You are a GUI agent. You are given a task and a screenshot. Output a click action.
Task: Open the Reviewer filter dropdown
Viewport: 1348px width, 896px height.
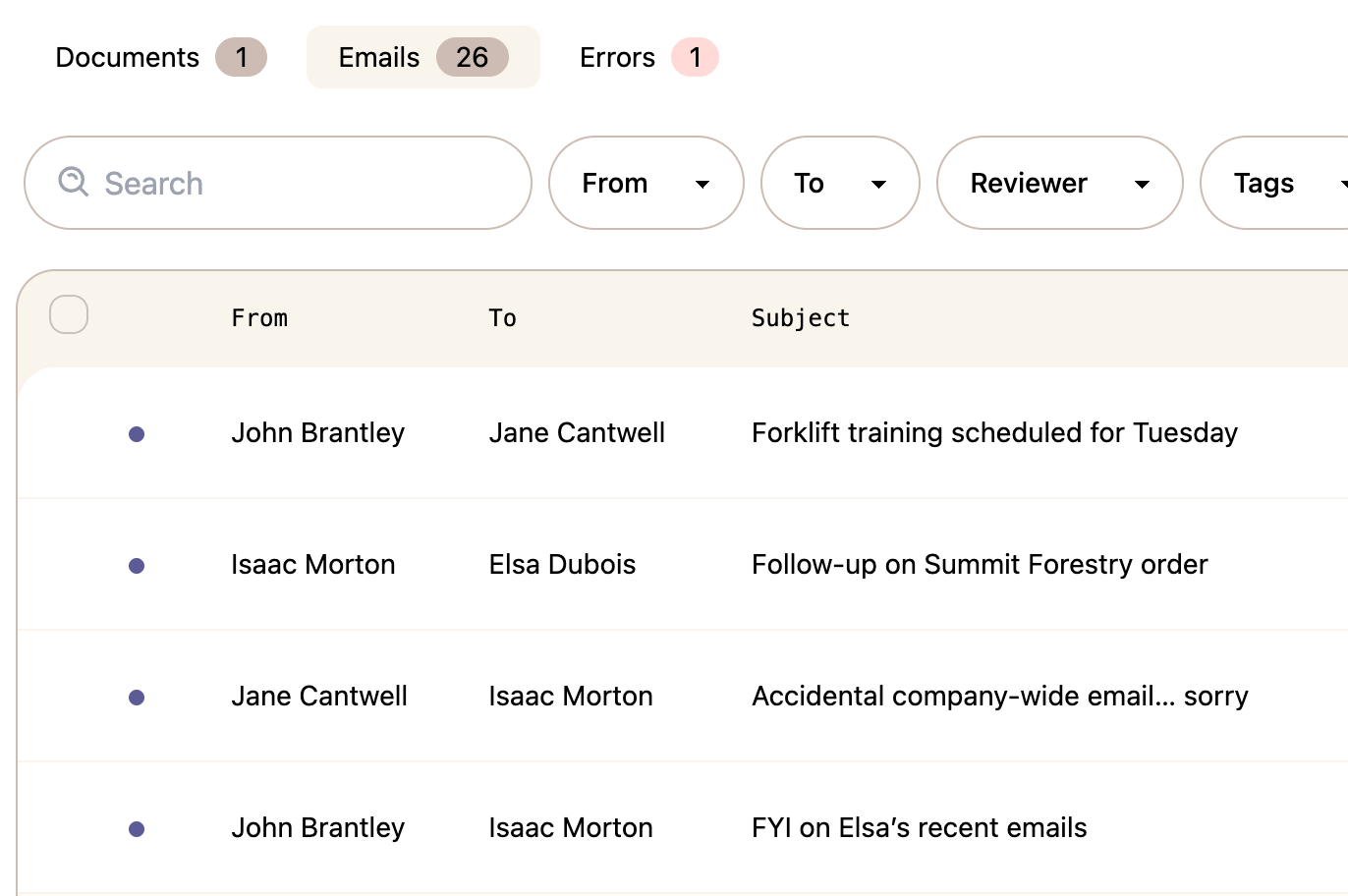click(x=1059, y=183)
